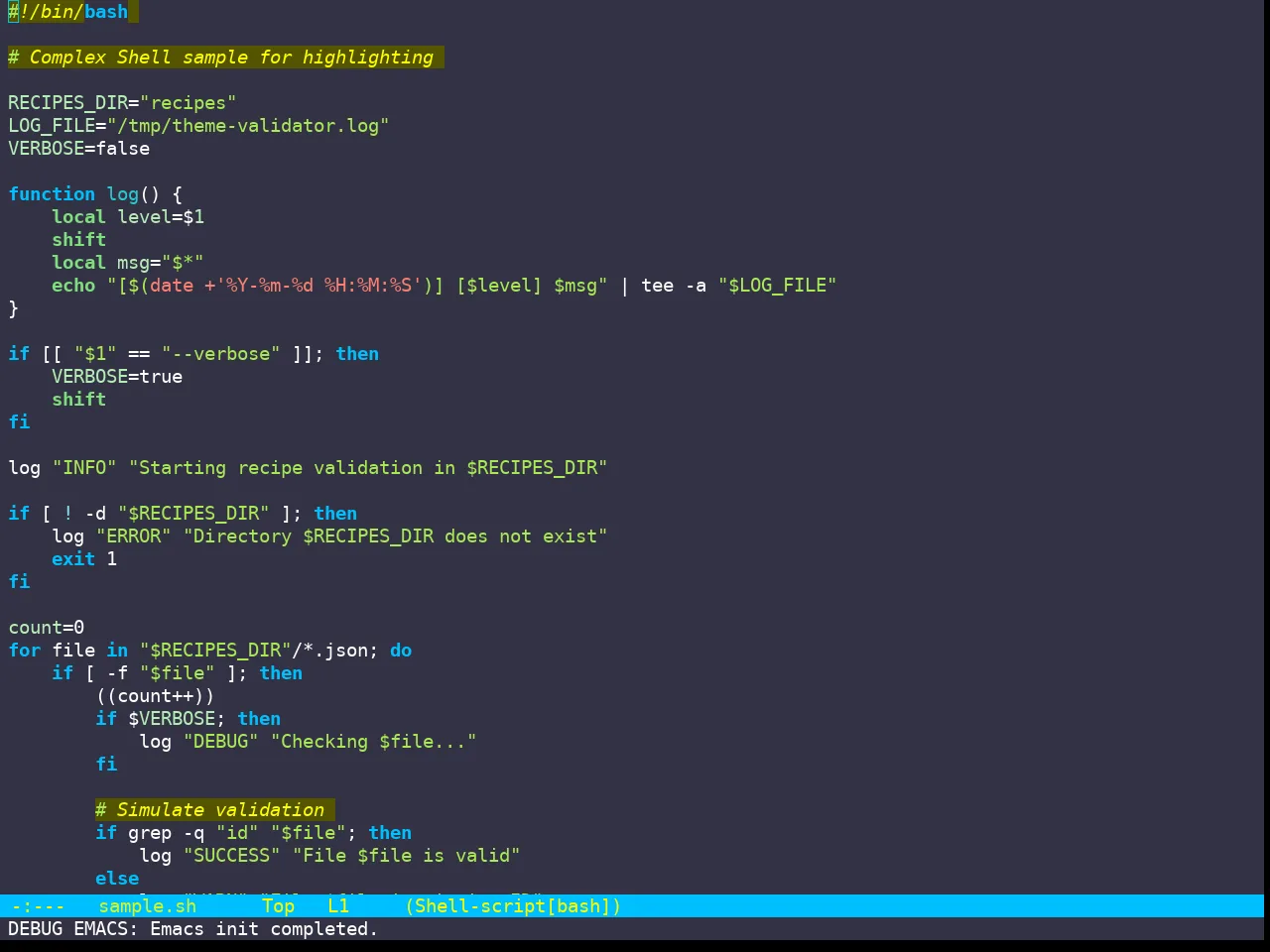
Task: Click the 'if $VERBOSE; then' line
Action: click(x=189, y=719)
